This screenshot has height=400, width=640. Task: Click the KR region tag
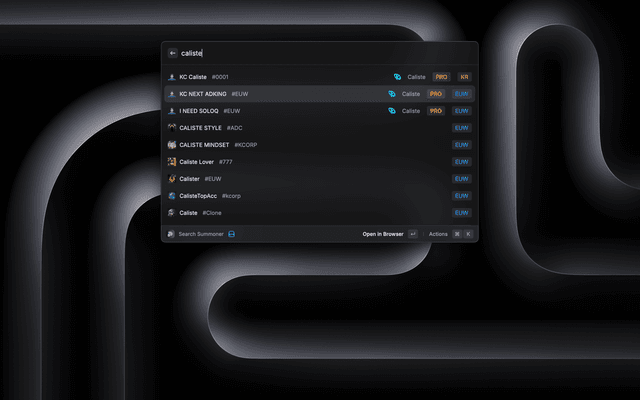coord(464,77)
